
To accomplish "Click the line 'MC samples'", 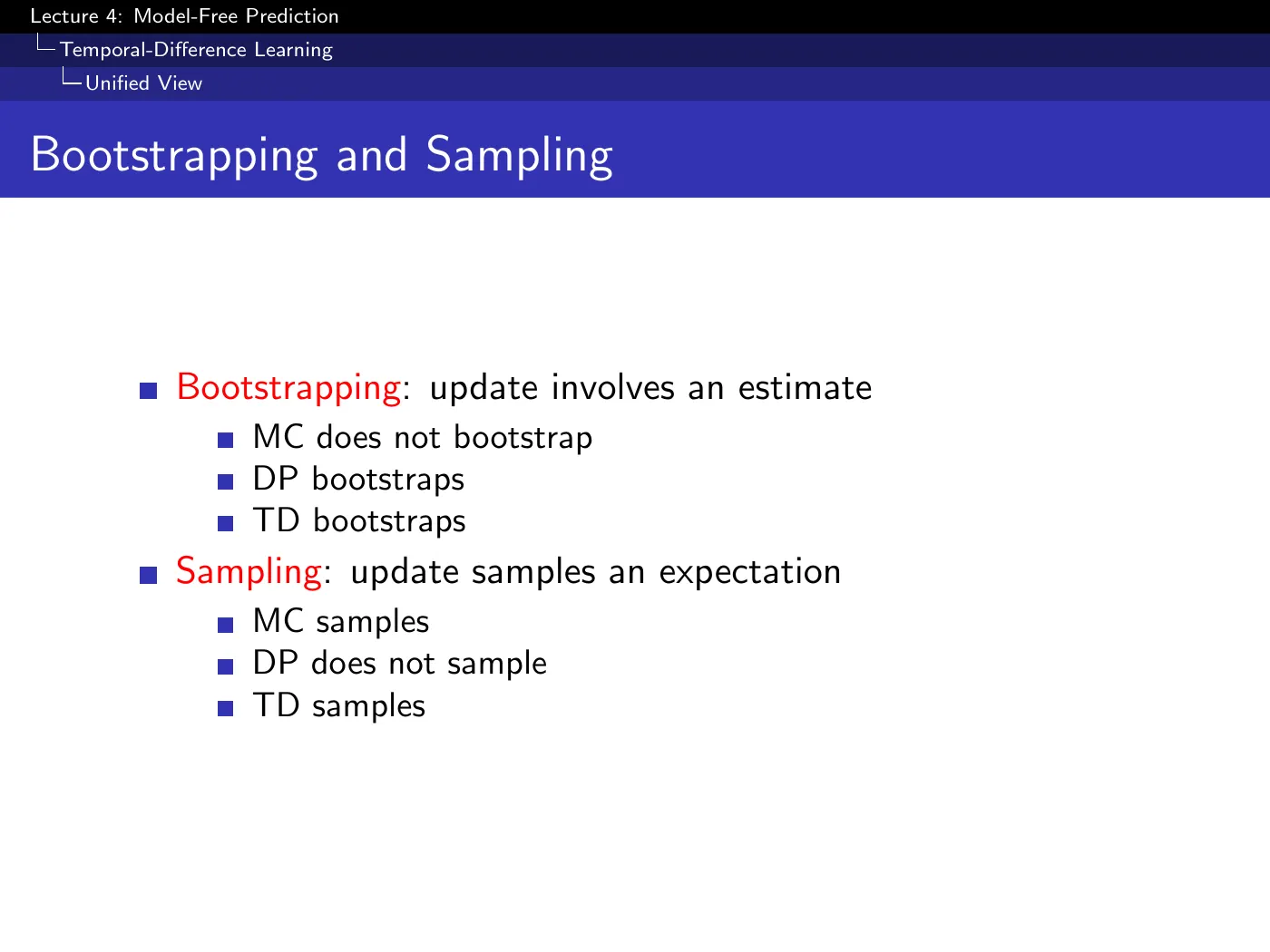I will pos(341,622).
